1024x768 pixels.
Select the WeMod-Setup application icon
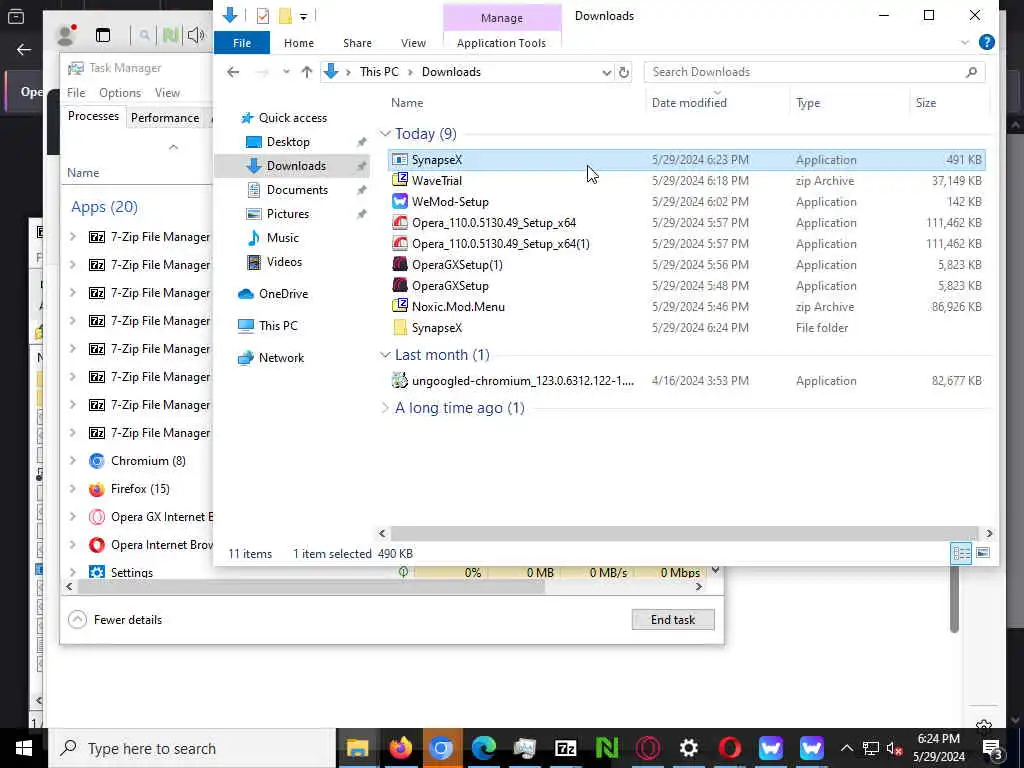400,202
